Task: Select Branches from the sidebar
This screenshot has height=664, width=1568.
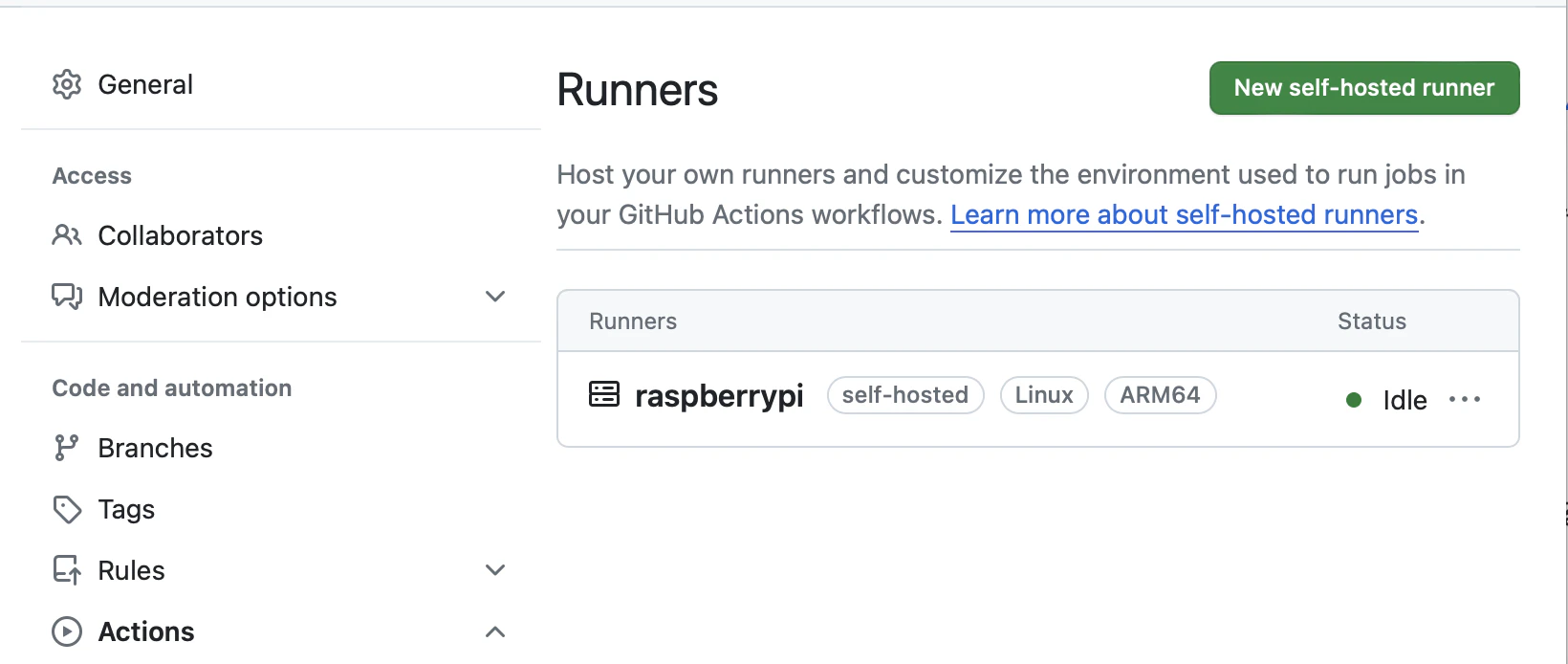Action: point(156,448)
